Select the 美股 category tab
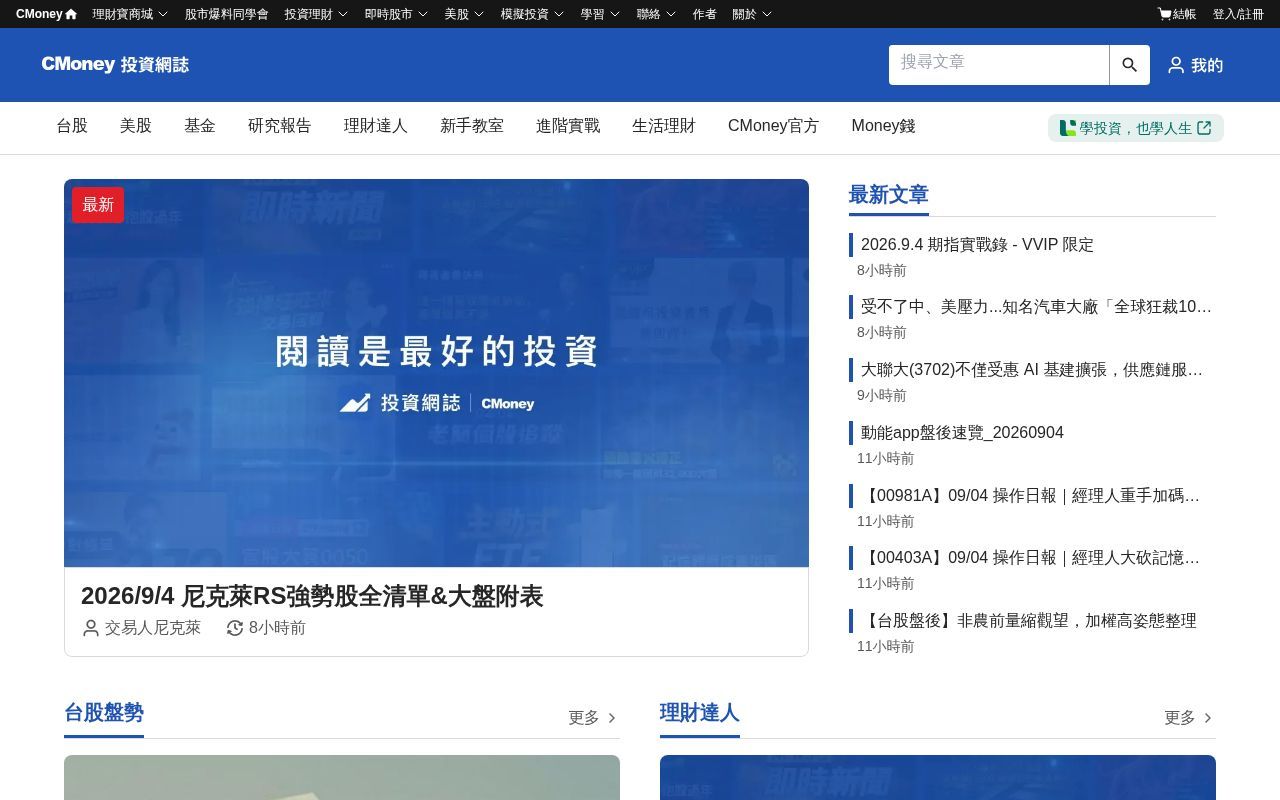 tap(136, 126)
